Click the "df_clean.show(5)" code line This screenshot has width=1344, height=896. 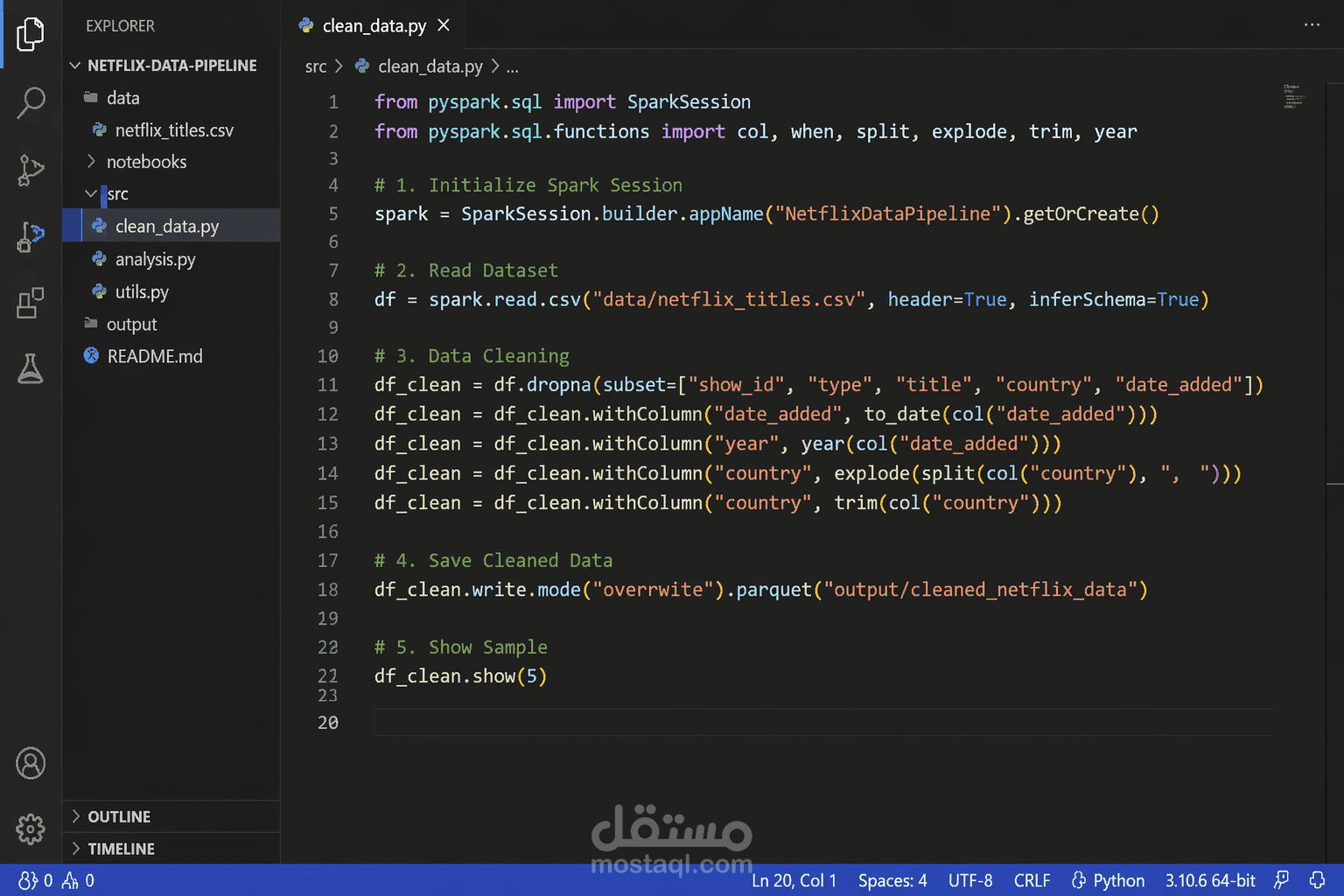pos(460,676)
